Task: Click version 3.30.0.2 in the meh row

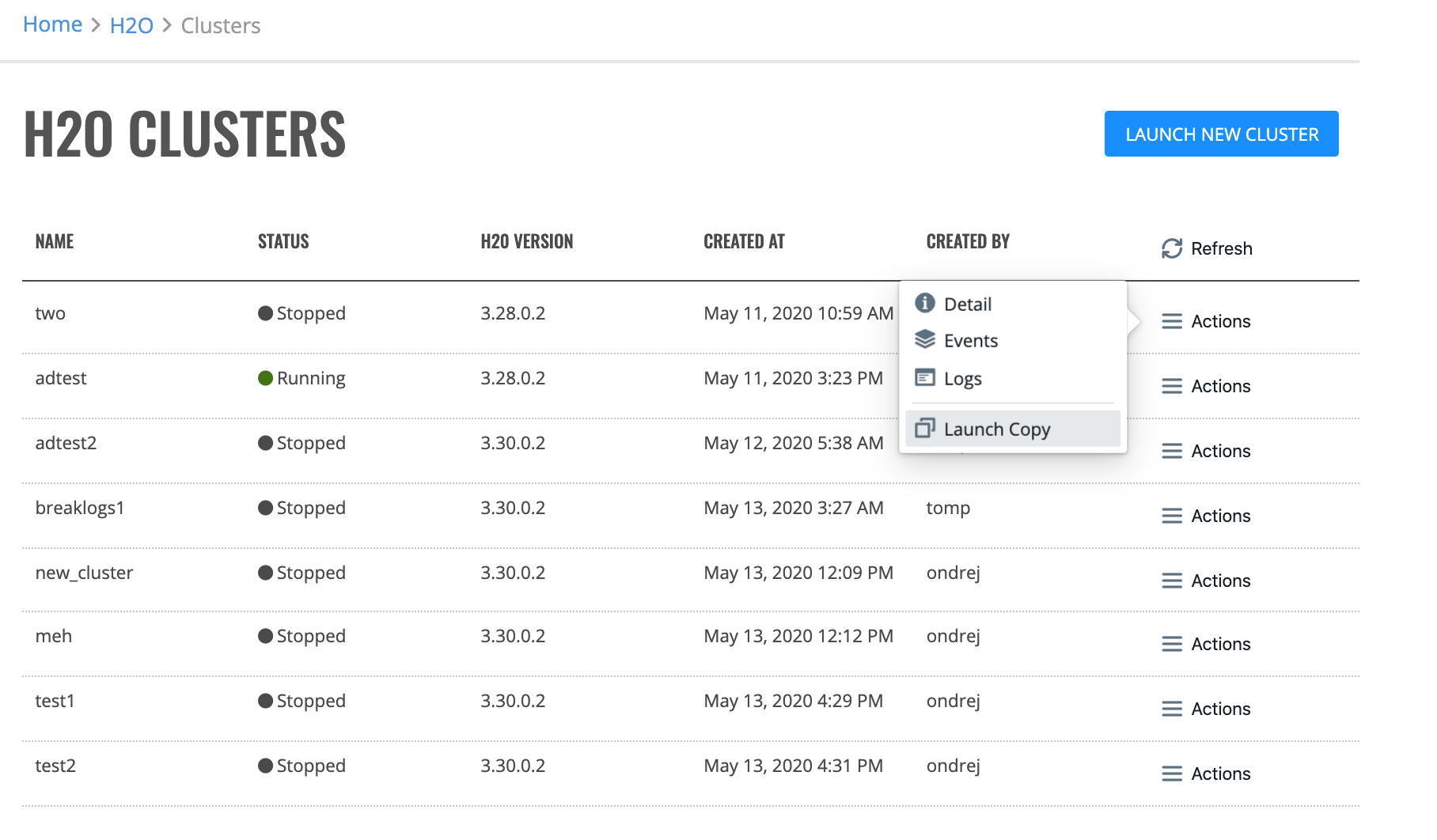Action: click(513, 636)
